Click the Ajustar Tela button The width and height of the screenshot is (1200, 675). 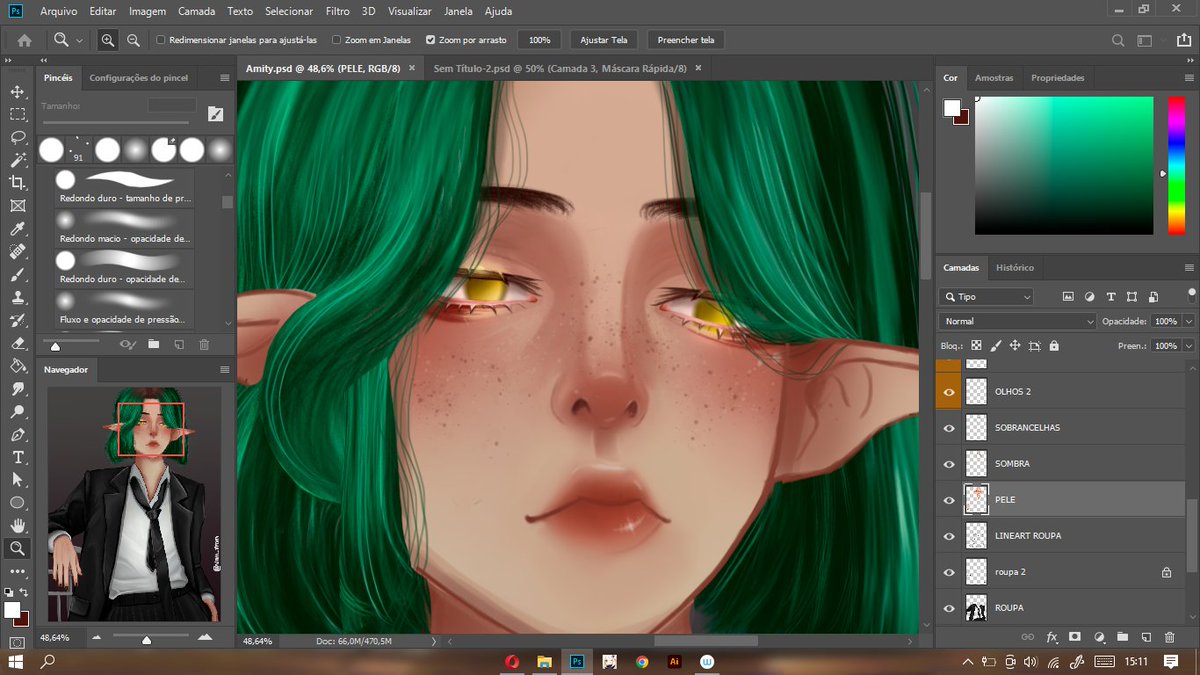(604, 40)
